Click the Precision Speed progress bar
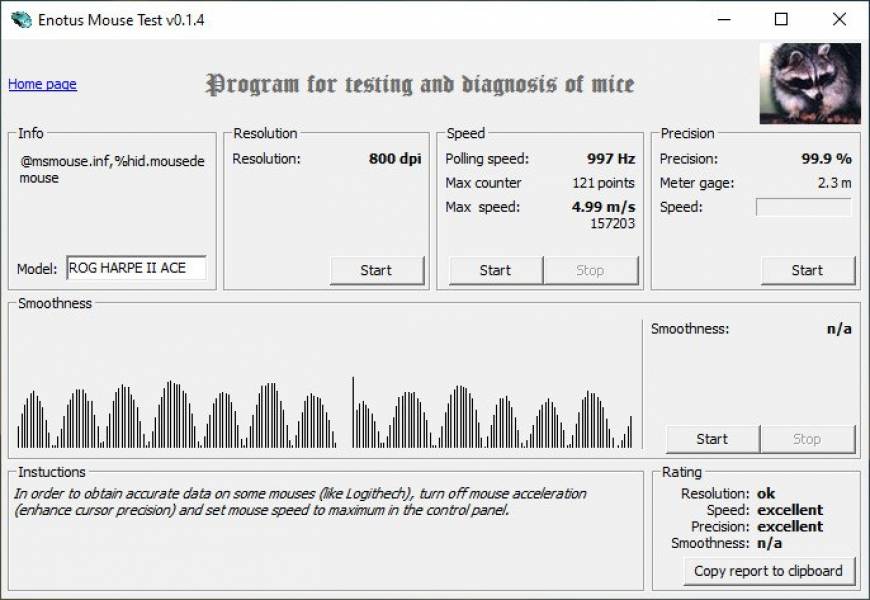 tap(803, 207)
